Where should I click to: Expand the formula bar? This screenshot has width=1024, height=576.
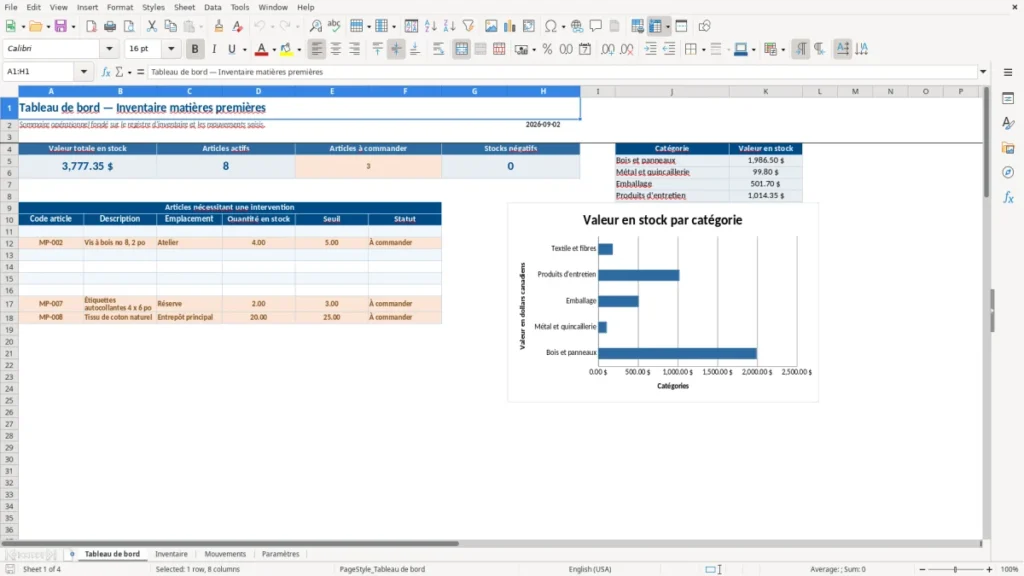tap(983, 72)
